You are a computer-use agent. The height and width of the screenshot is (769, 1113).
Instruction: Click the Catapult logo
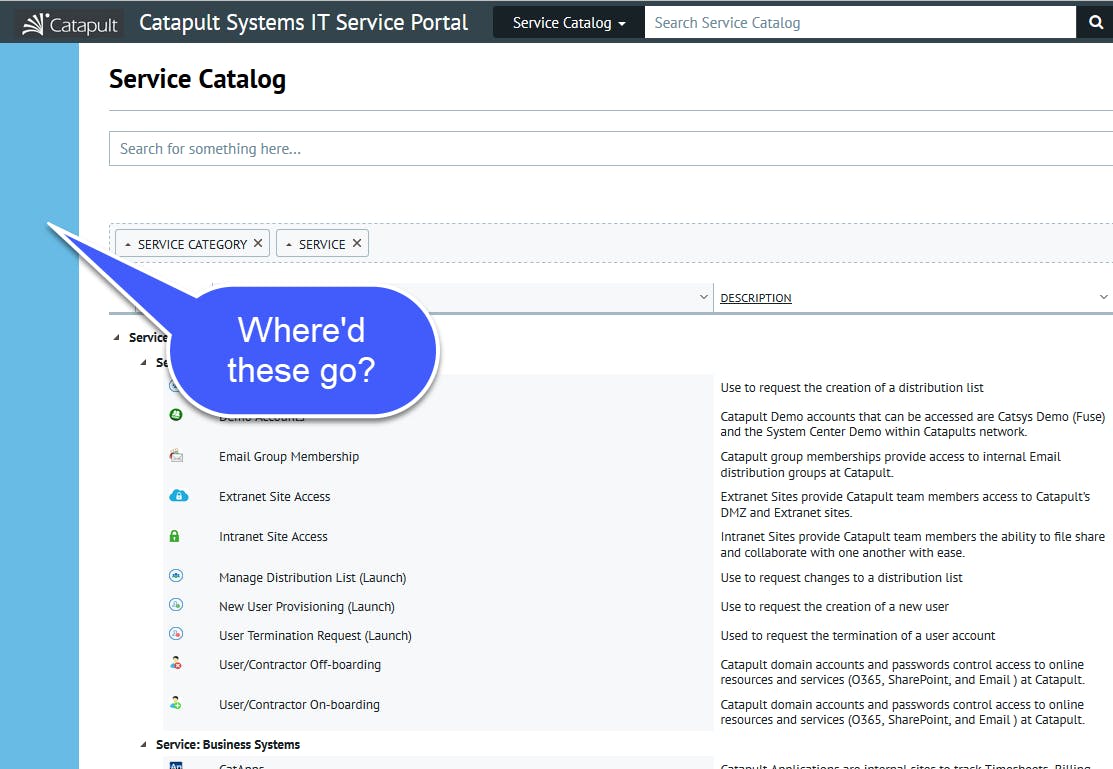coord(70,24)
